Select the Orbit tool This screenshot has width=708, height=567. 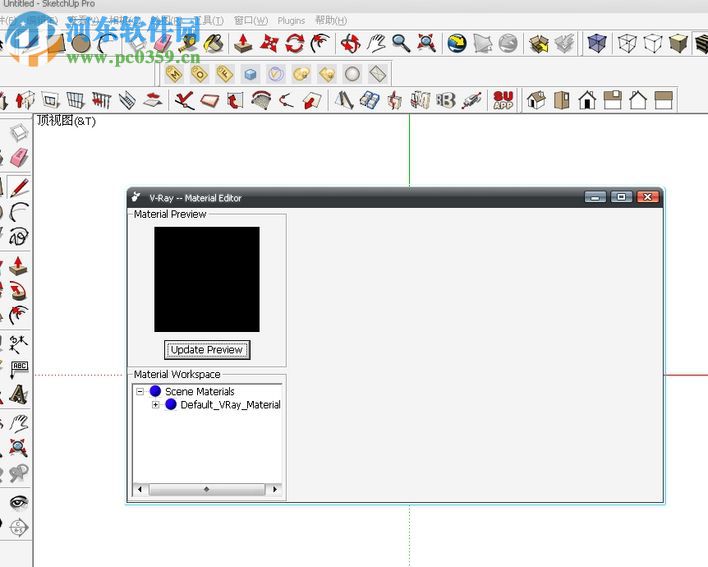tap(350, 43)
